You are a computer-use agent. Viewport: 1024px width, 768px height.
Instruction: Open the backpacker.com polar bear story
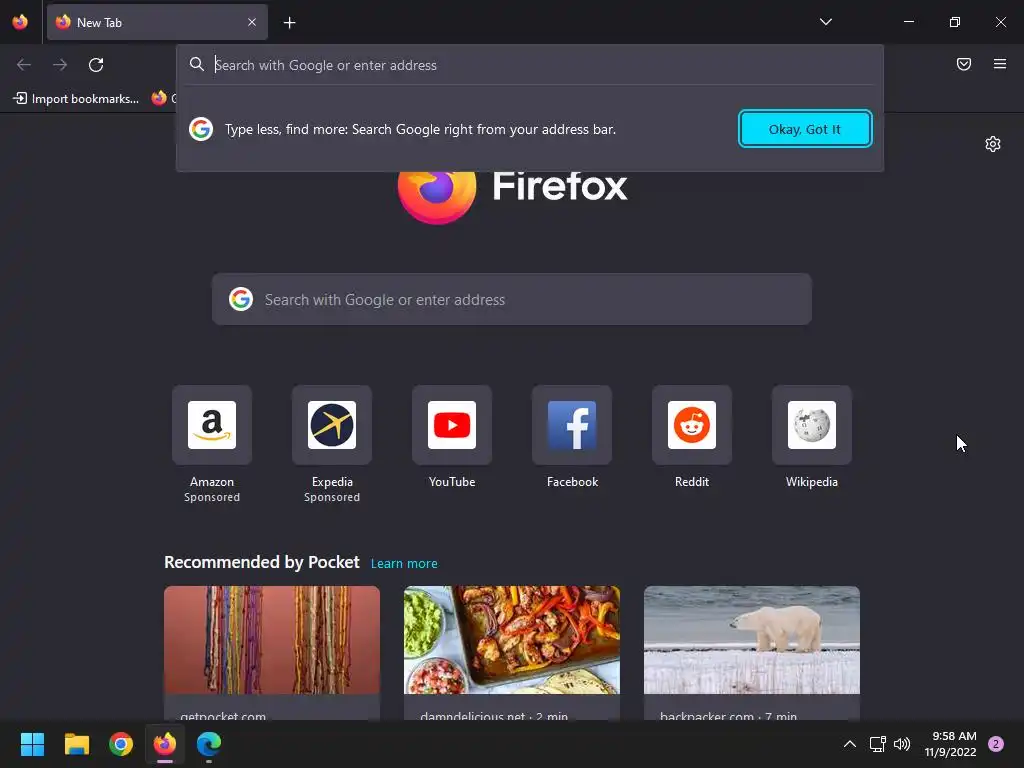click(x=752, y=640)
